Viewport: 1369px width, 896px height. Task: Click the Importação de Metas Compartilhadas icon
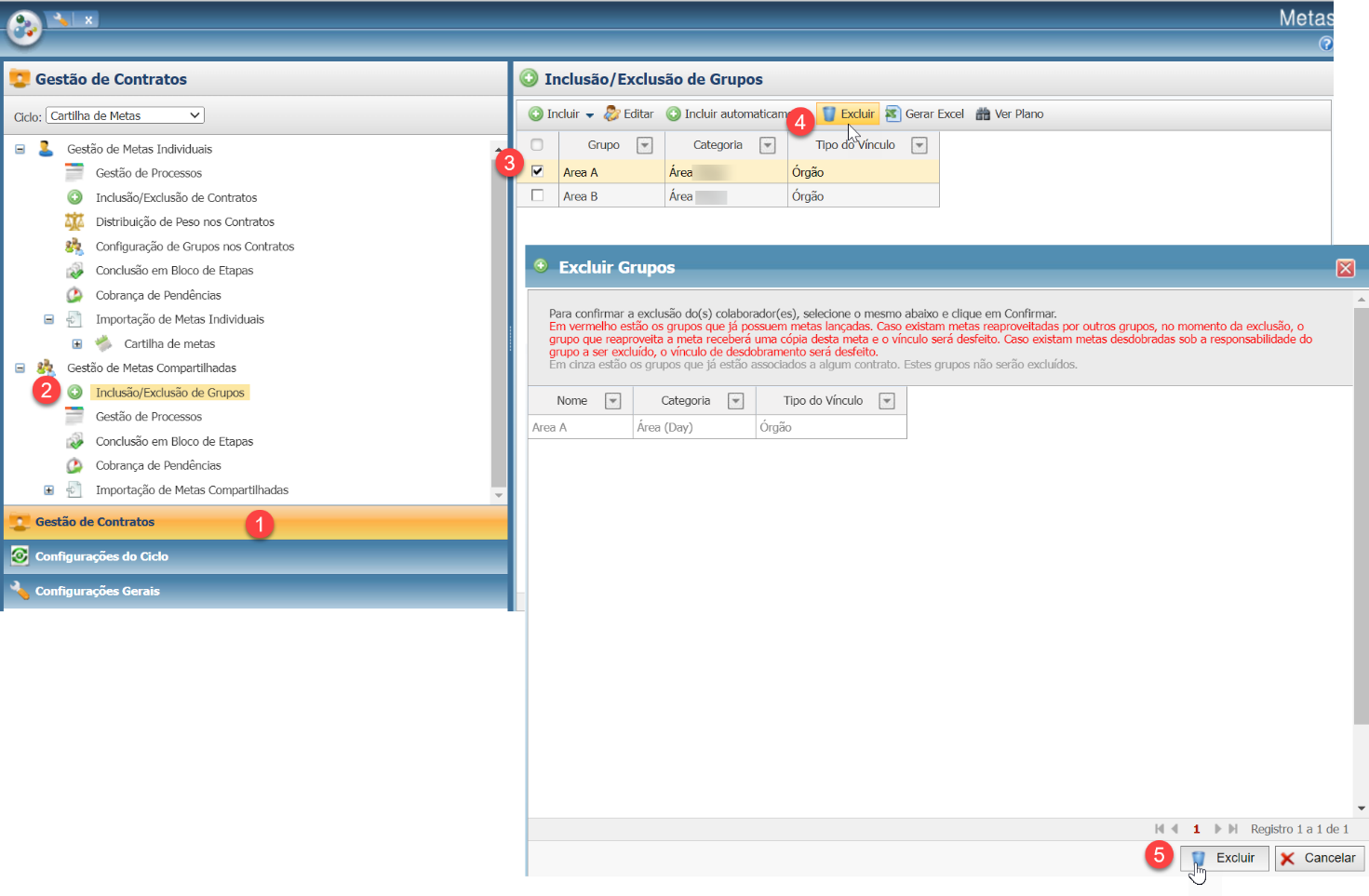(74, 489)
